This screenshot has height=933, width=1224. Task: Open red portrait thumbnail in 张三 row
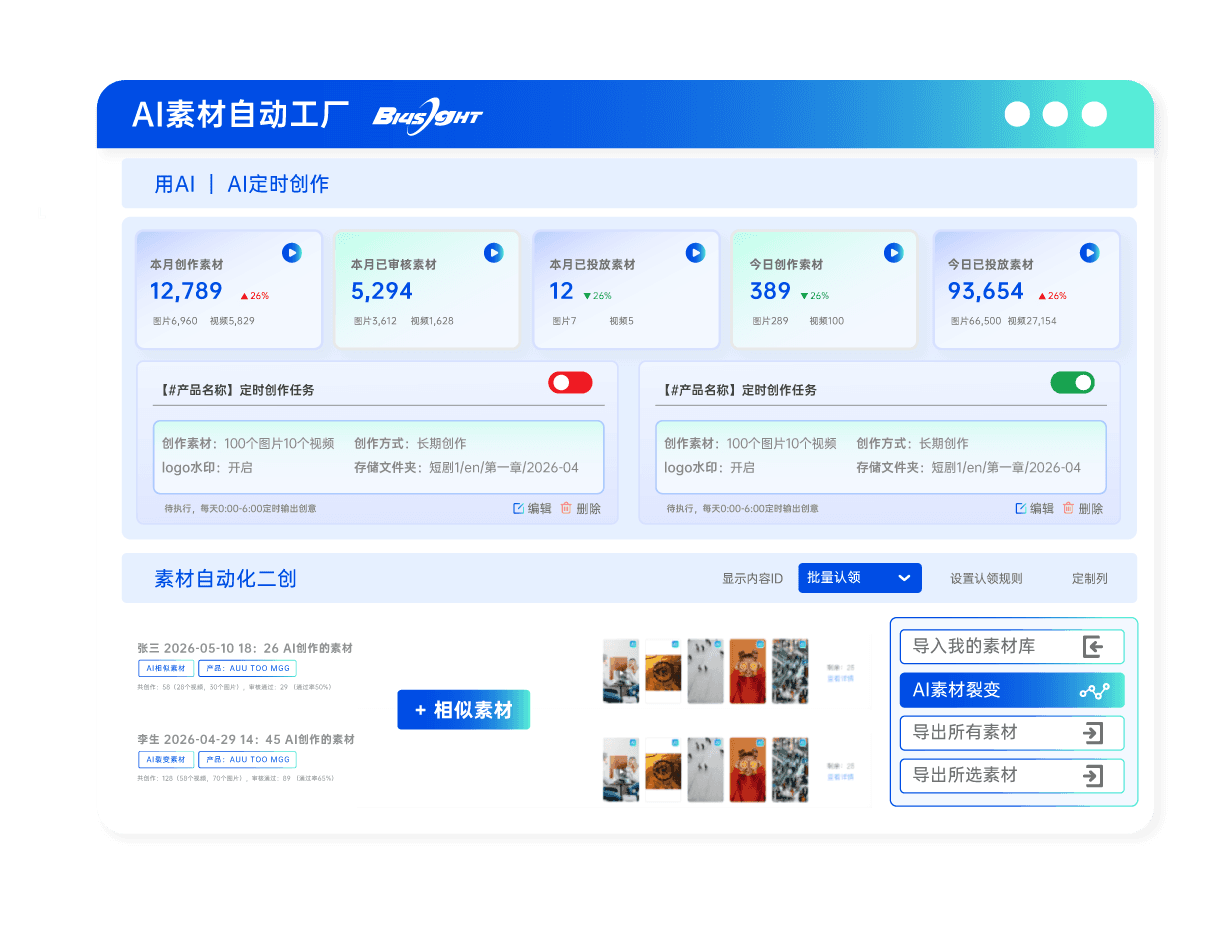pyautogui.click(x=748, y=670)
